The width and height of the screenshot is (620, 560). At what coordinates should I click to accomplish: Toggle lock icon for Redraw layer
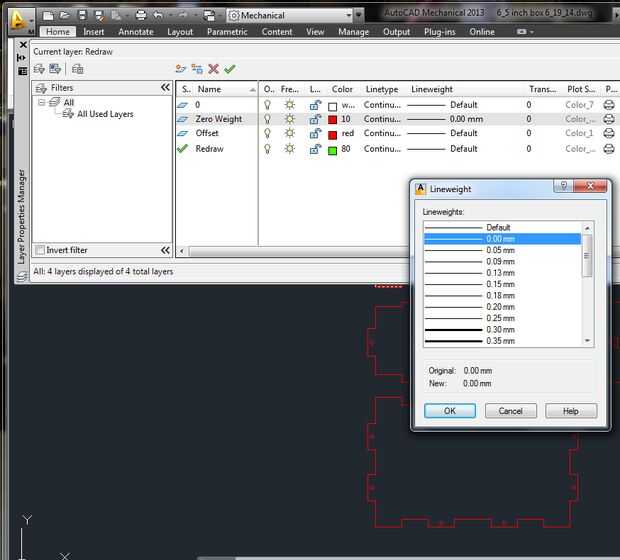click(315, 149)
